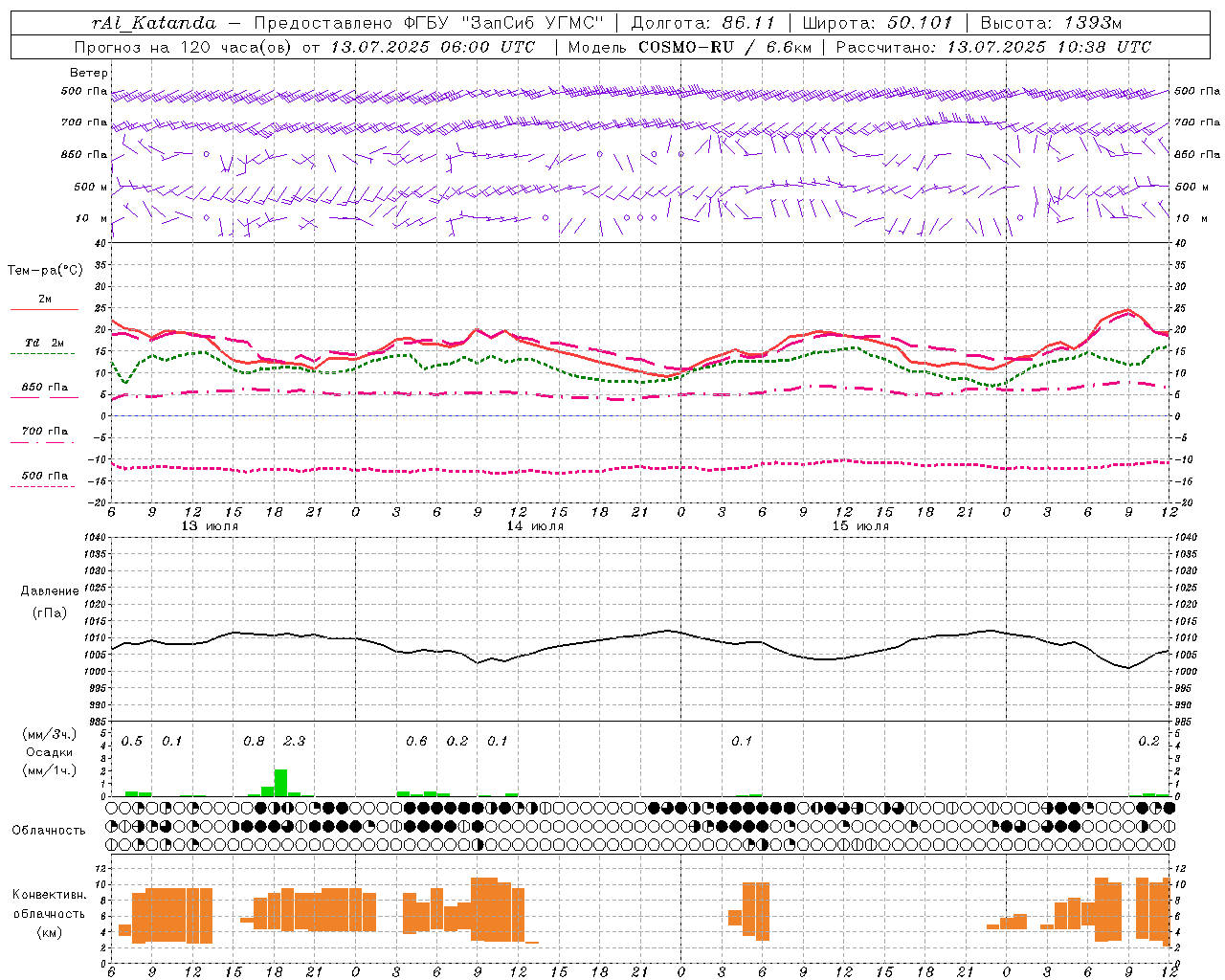This screenshot has width=1225, height=980.
Task: Click the Модель COSMO-RU / 6.6км label
Action: pos(690,47)
